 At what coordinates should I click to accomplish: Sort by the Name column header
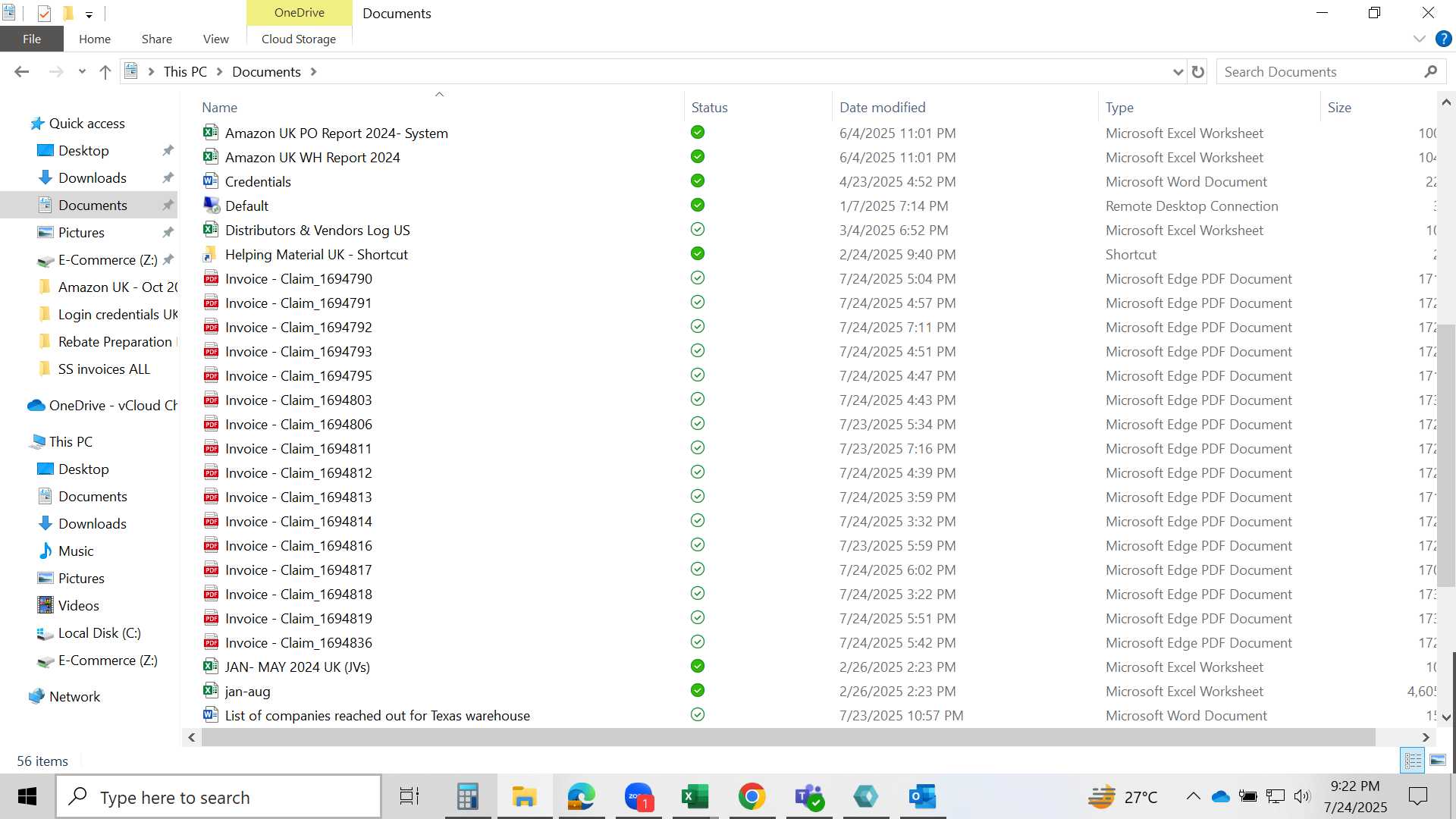(x=219, y=108)
